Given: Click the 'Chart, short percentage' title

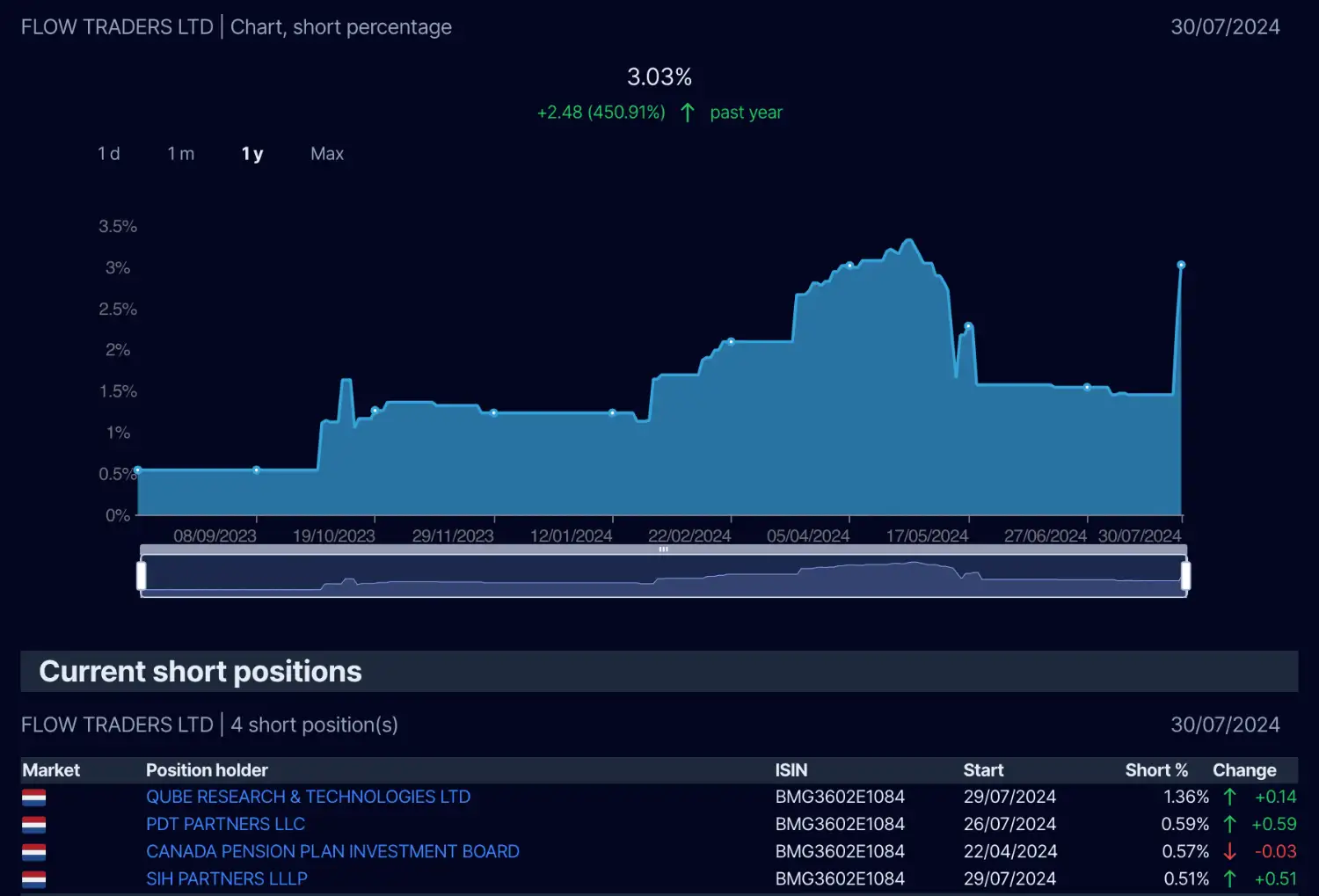Looking at the screenshot, I should 341,27.
